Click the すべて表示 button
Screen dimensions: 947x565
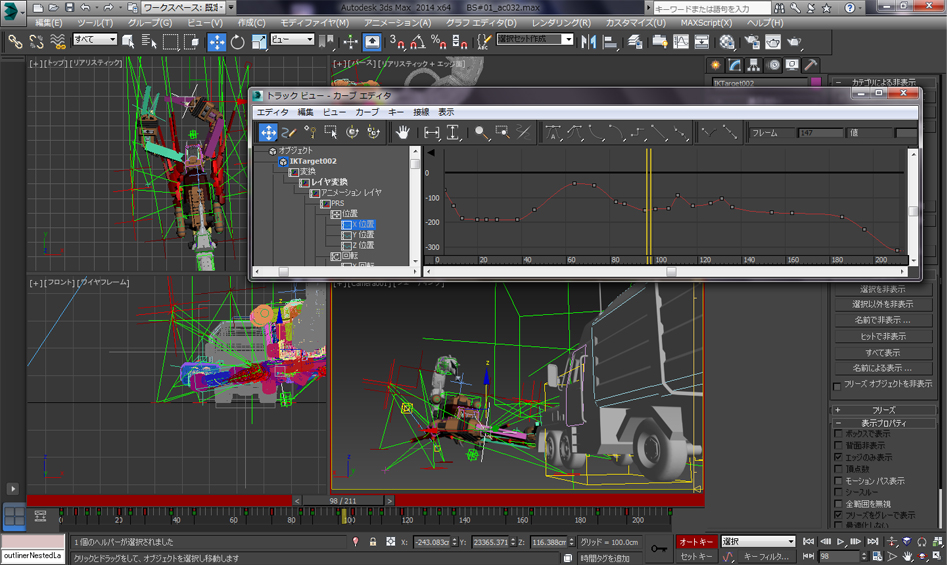883,353
